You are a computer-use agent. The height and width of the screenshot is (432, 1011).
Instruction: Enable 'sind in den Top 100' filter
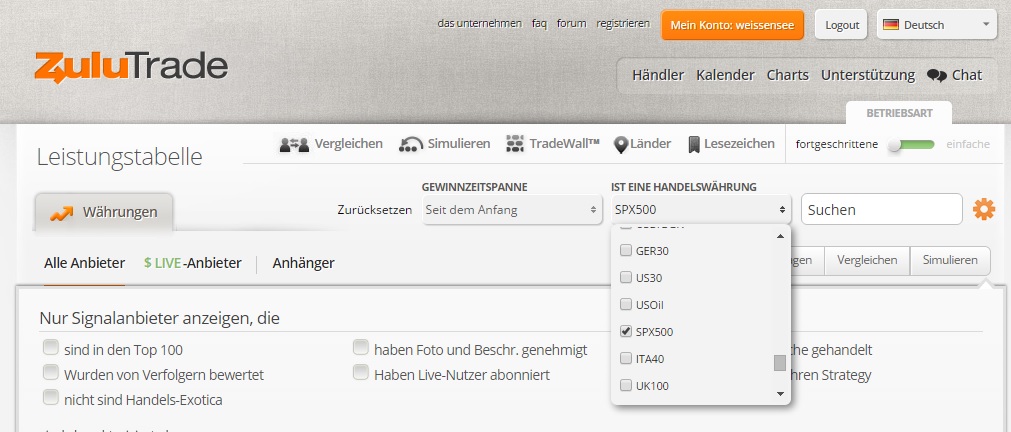(50, 349)
